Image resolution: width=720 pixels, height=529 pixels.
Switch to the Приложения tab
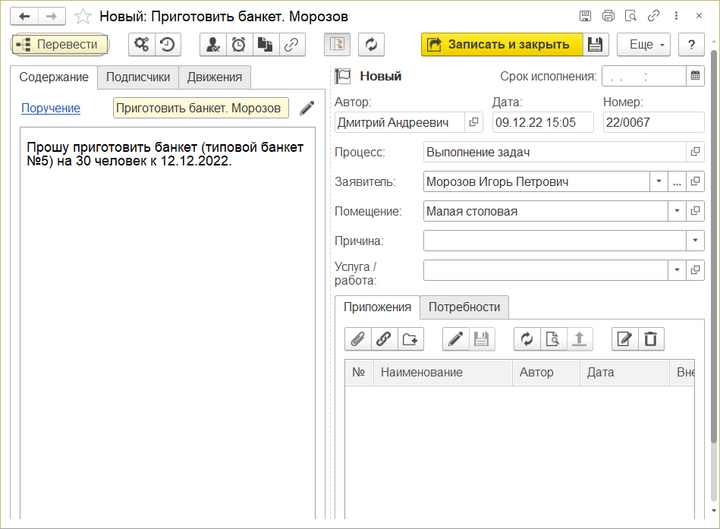coord(377,307)
